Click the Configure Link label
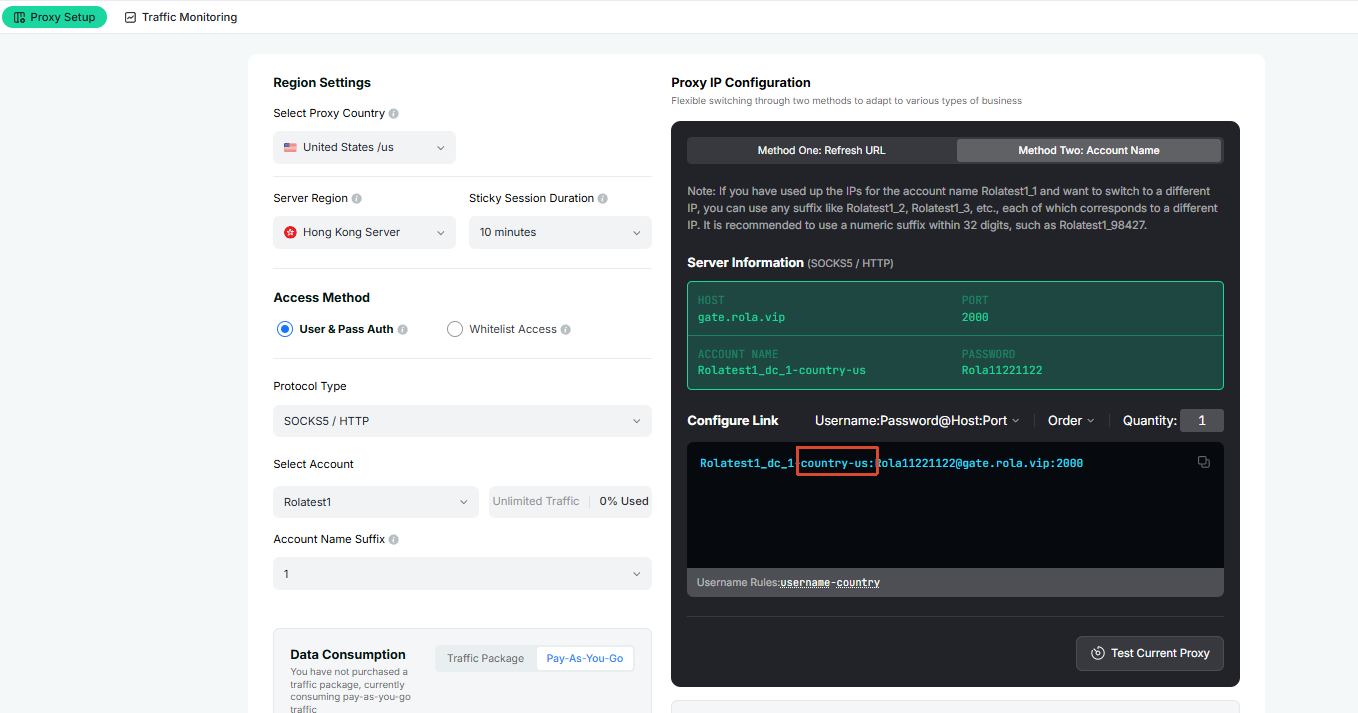Viewport: 1358px width, 713px height. pyautogui.click(x=733, y=421)
